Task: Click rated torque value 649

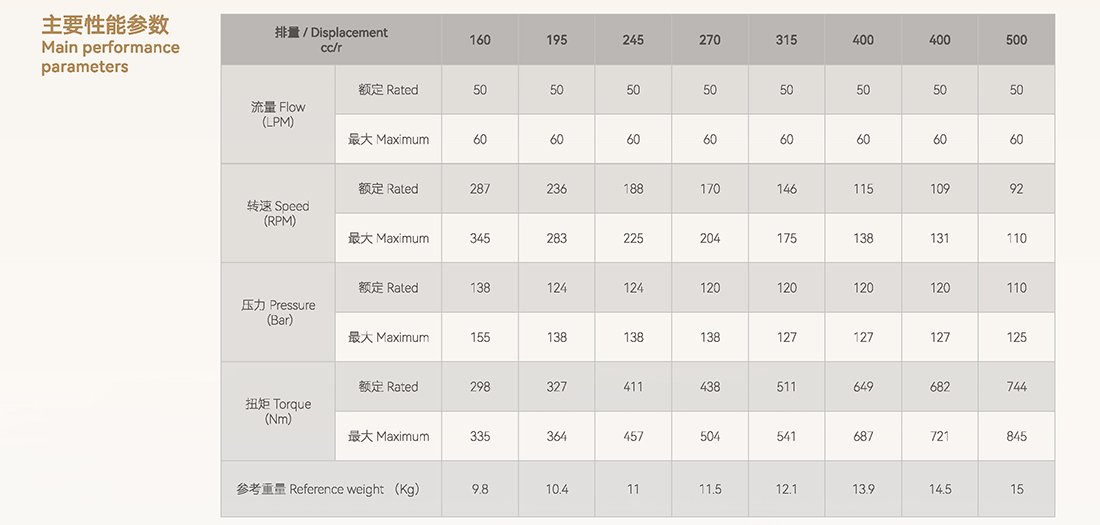Action: (863, 387)
